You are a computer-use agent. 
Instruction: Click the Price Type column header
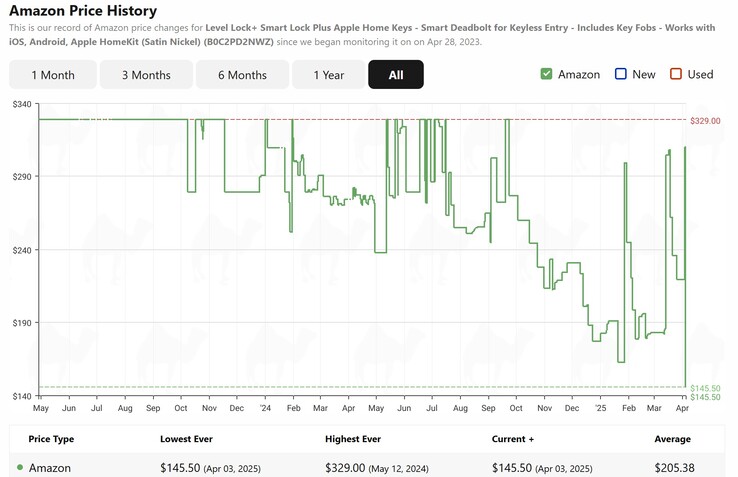(51, 439)
